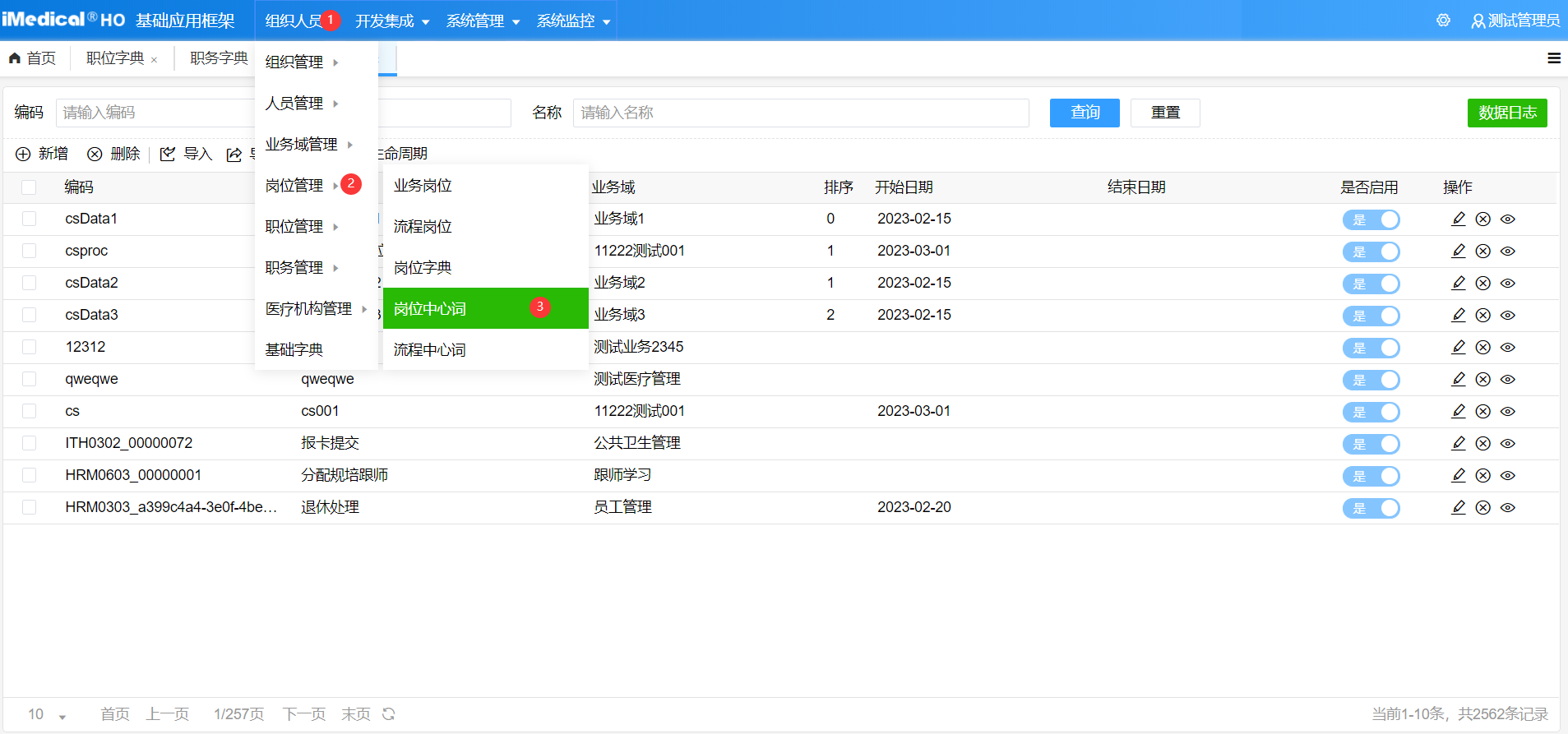Expand the 系统管理 dropdown menu
This screenshot has height=734, width=1568.
pyautogui.click(x=483, y=21)
